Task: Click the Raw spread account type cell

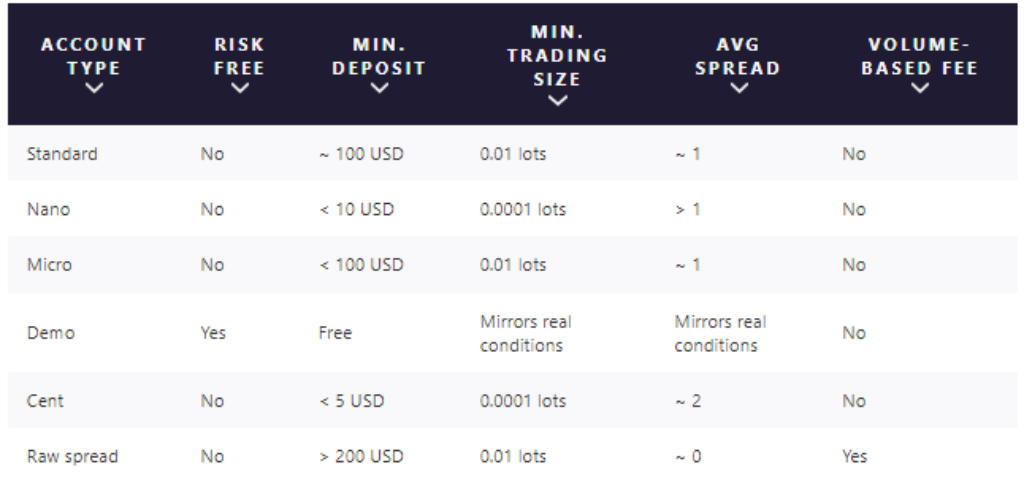Action: point(72,456)
